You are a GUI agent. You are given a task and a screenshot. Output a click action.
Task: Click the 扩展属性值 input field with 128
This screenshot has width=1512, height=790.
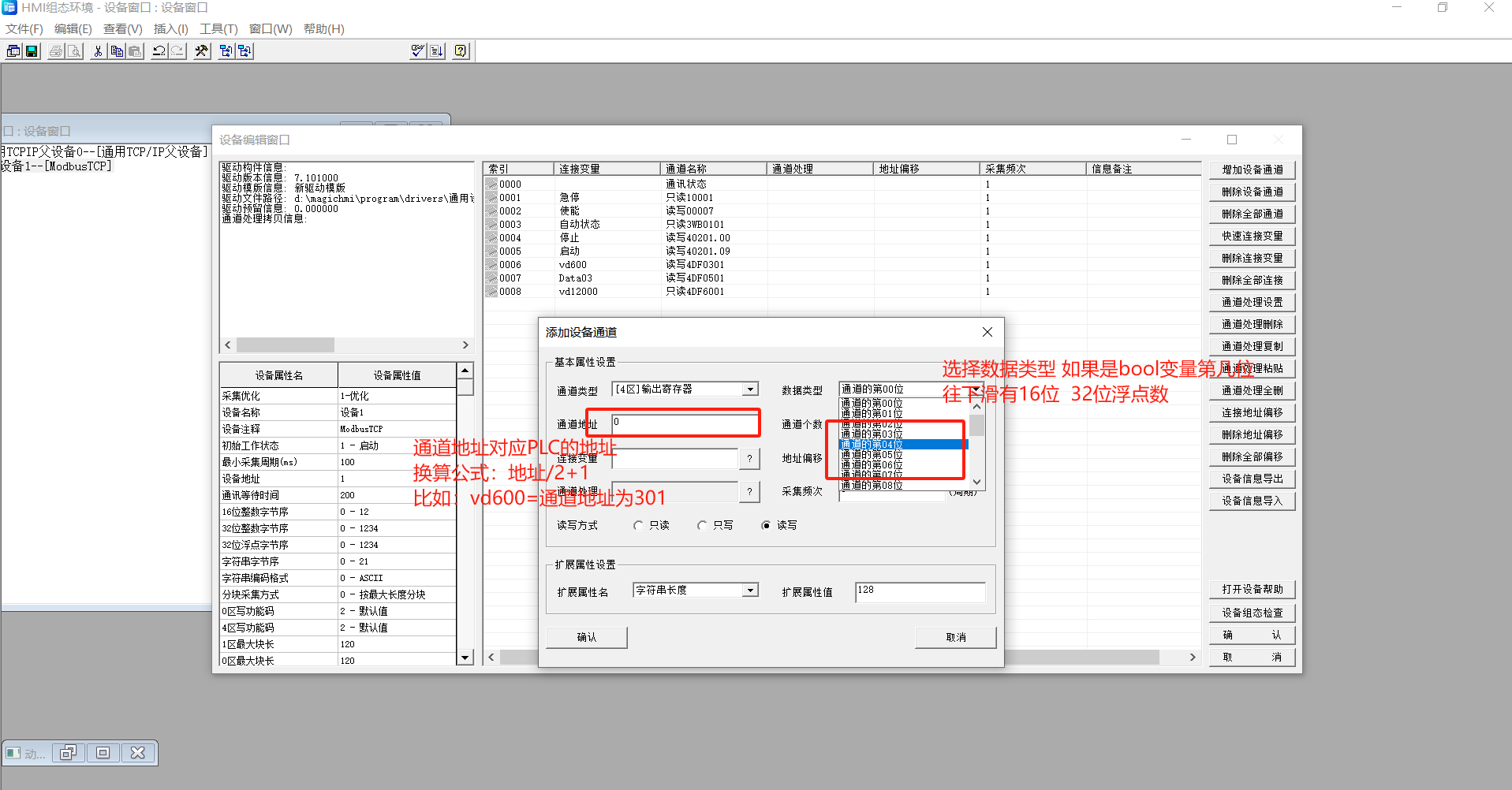click(x=920, y=591)
